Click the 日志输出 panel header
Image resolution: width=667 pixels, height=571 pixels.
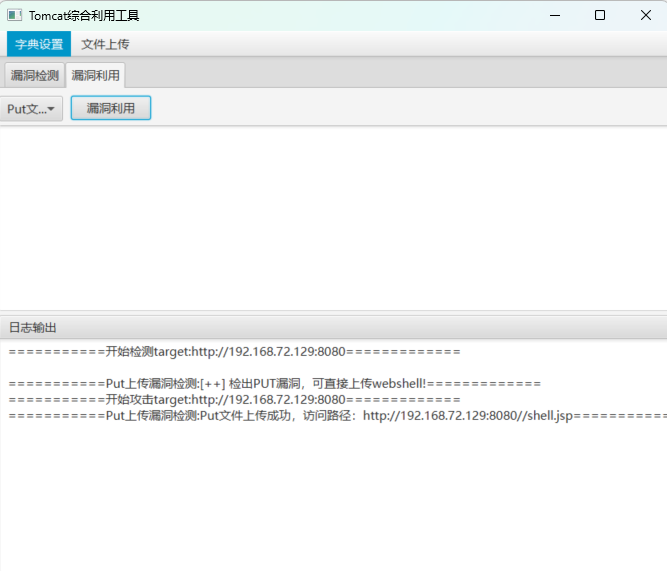(x=334, y=327)
